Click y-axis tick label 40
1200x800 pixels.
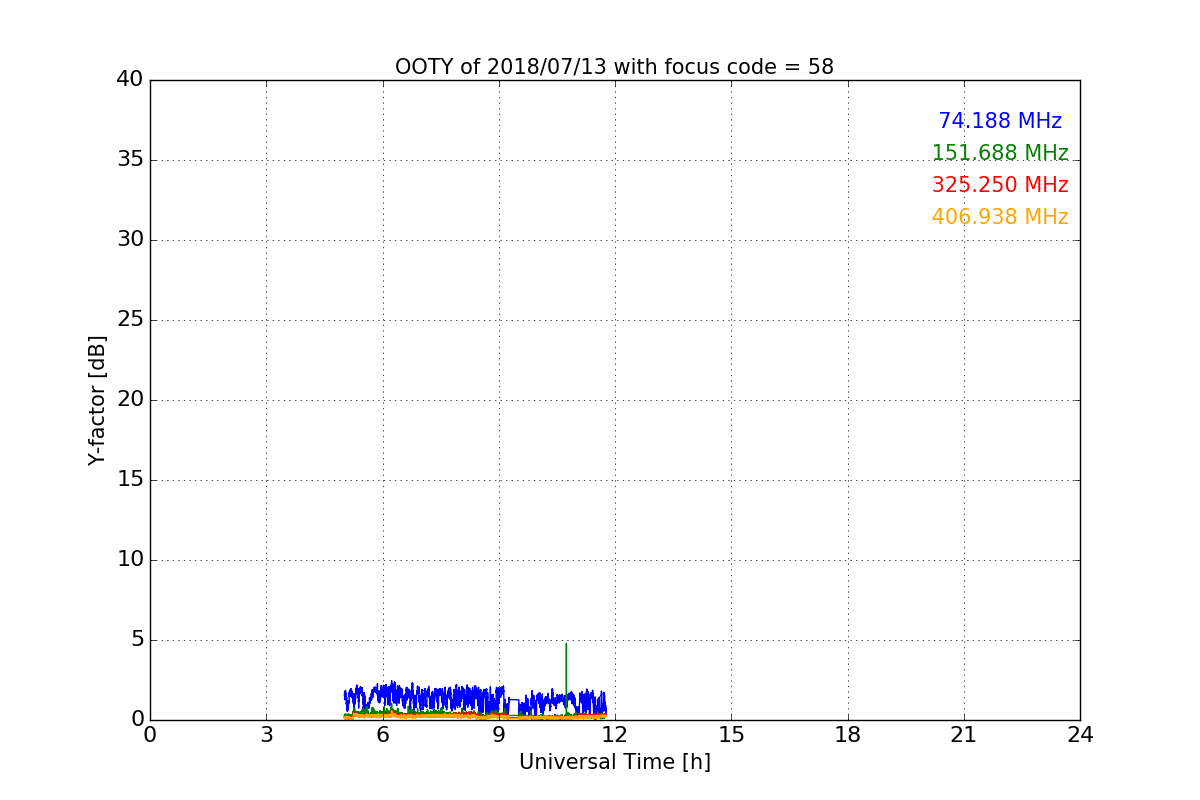pos(130,80)
